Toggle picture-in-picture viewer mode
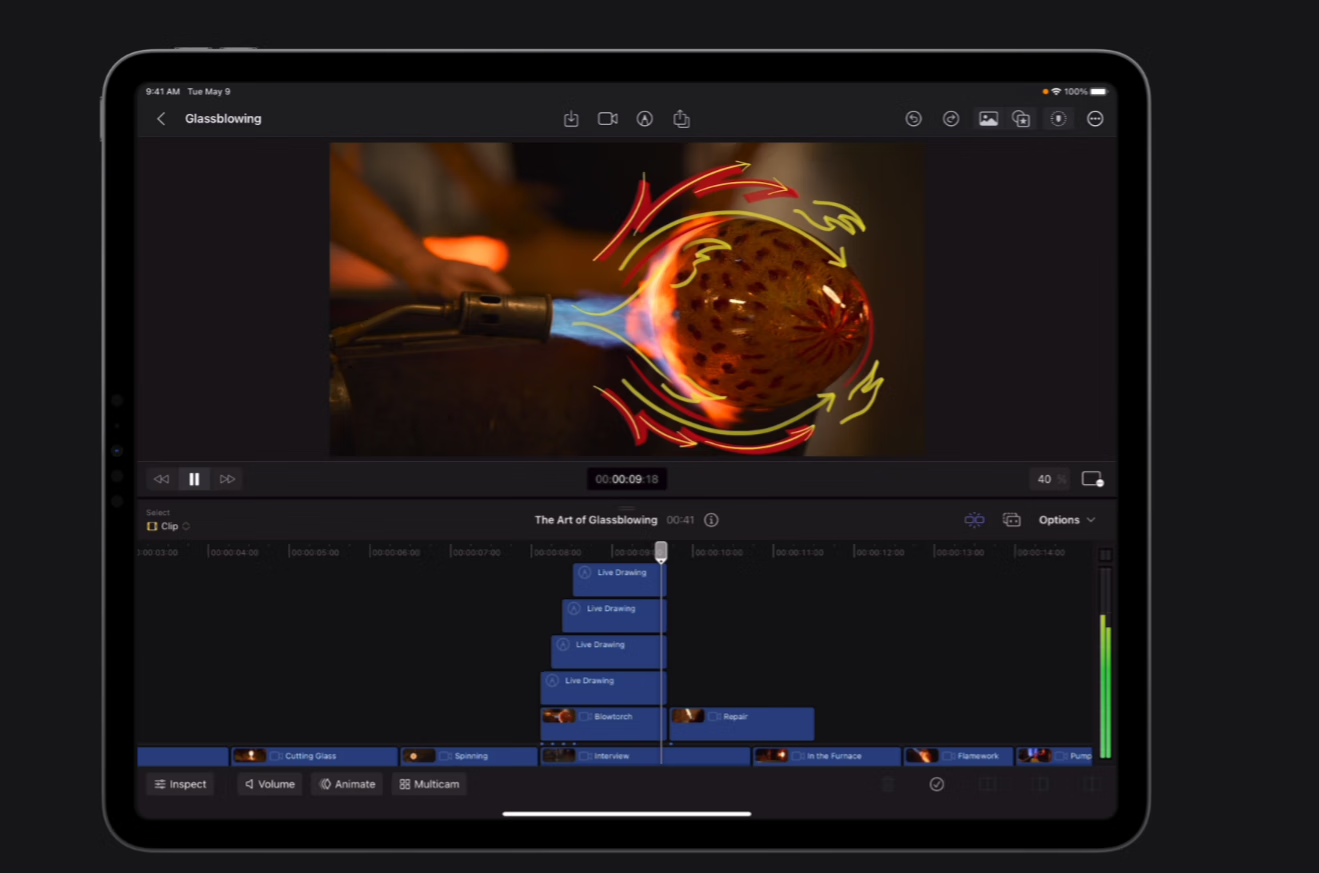This screenshot has height=873, width=1319. click(1092, 479)
